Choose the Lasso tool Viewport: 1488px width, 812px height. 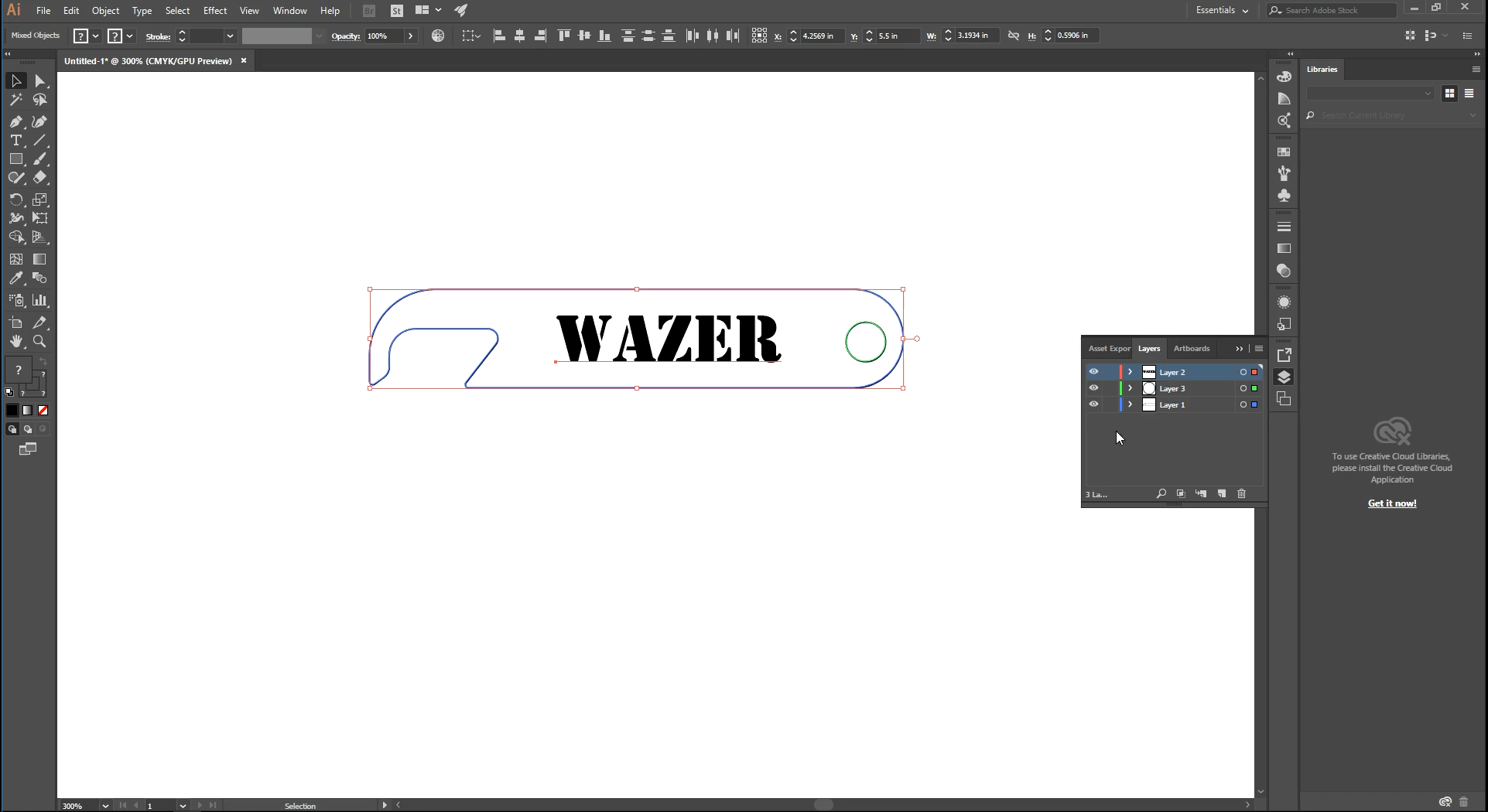point(40,100)
